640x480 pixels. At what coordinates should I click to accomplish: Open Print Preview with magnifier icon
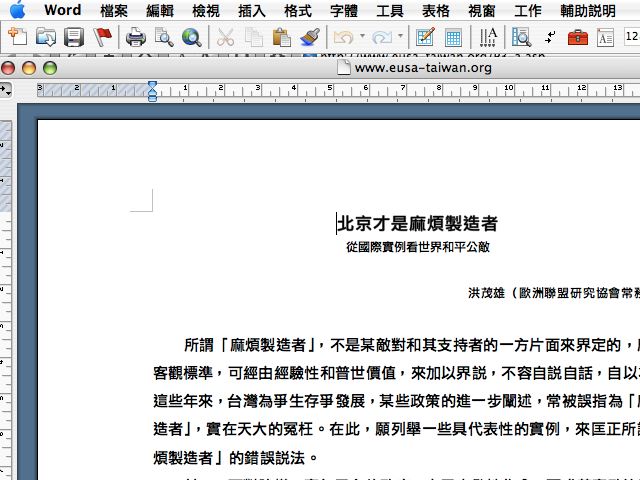pos(164,38)
